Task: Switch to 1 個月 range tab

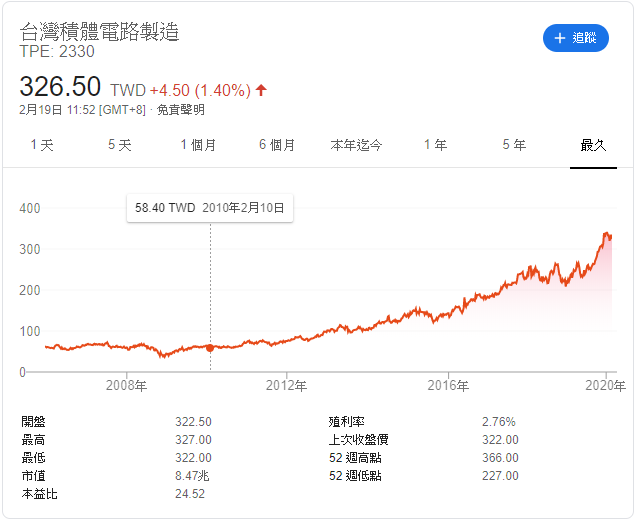Action: (198, 145)
